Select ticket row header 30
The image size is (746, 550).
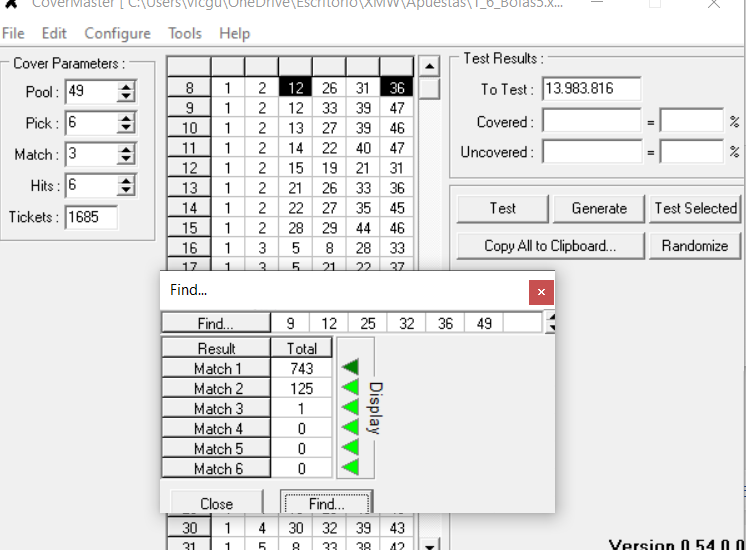tap(189, 528)
